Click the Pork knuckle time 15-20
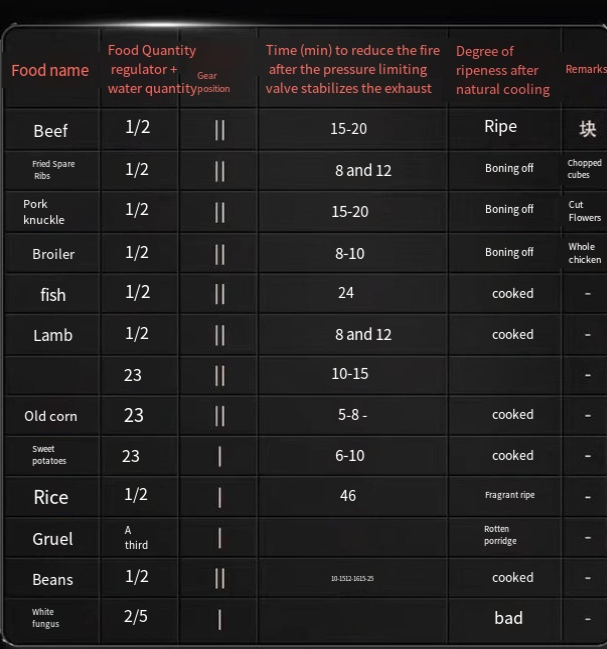The height and width of the screenshot is (649, 607). 350,212
